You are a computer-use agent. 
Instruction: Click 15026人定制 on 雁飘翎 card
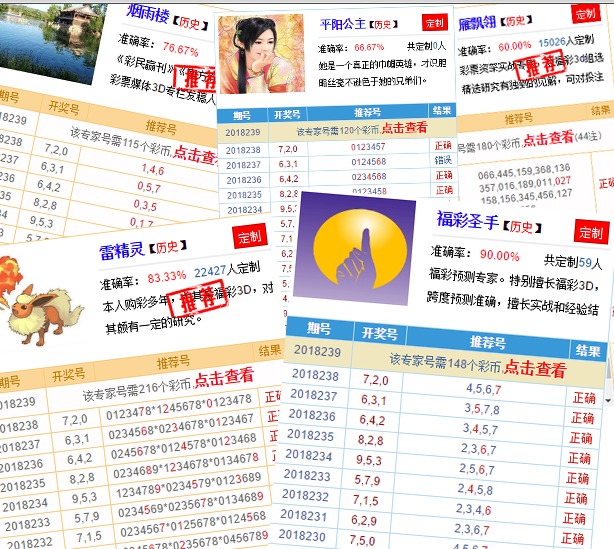[x=566, y=41]
